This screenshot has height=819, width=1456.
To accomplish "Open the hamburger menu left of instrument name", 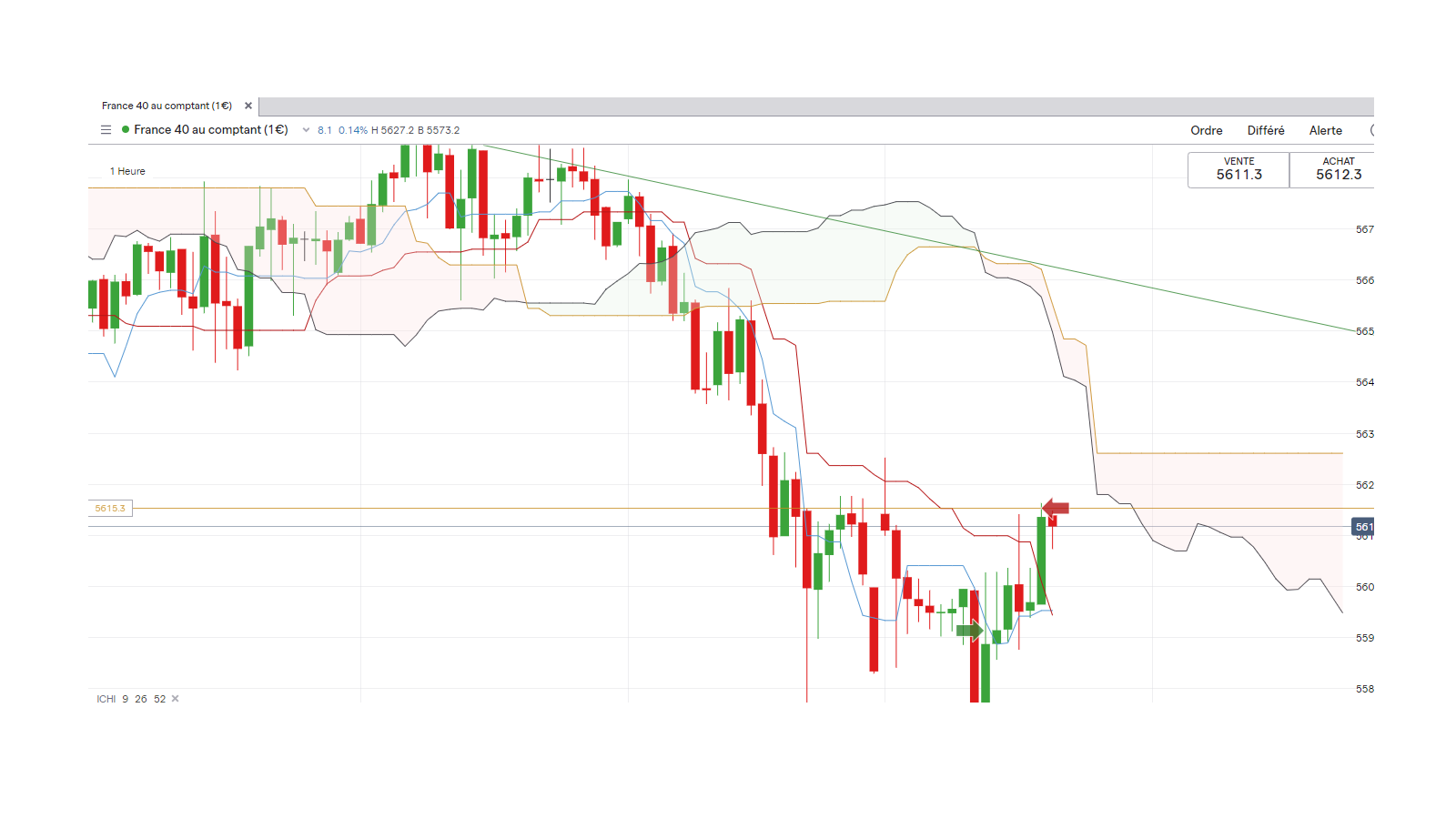I will pos(106,130).
